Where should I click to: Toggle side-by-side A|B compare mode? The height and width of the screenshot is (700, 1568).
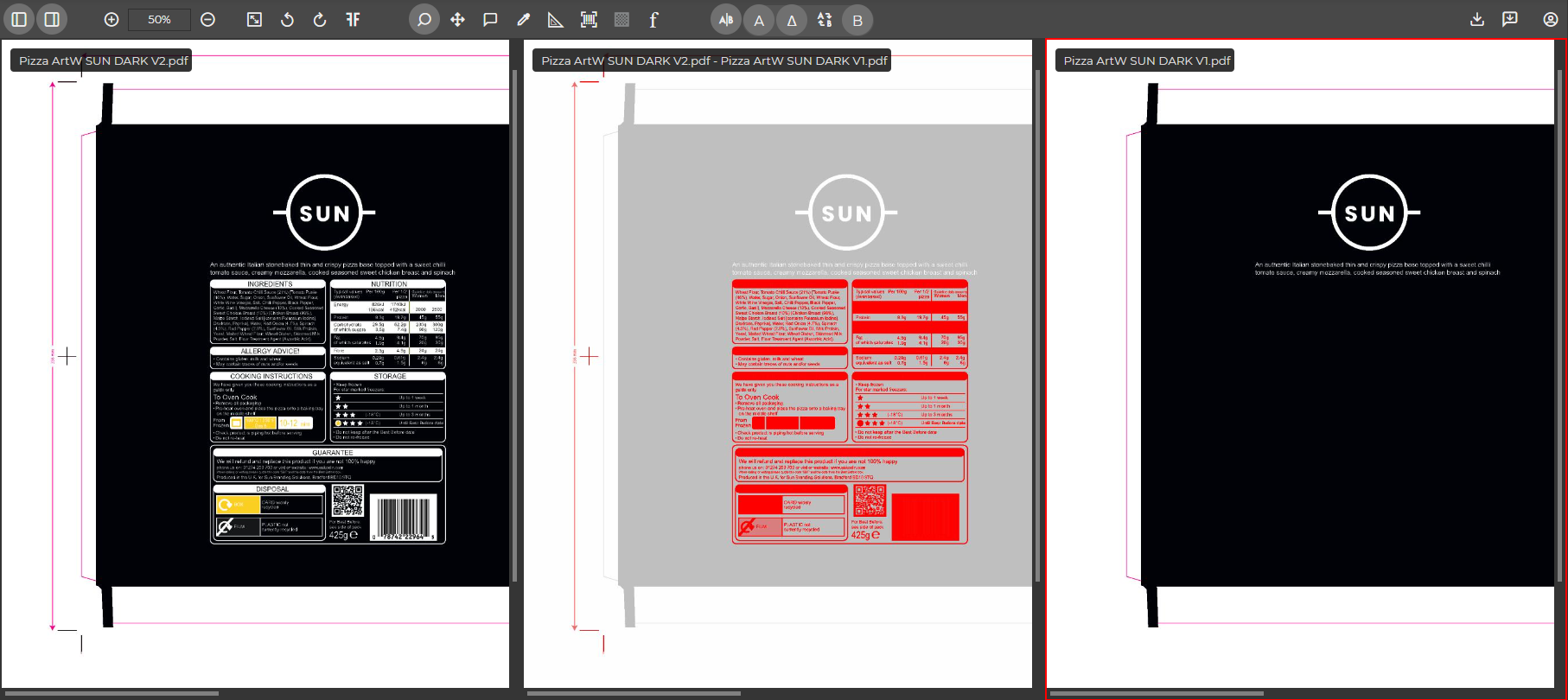coord(726,19)
